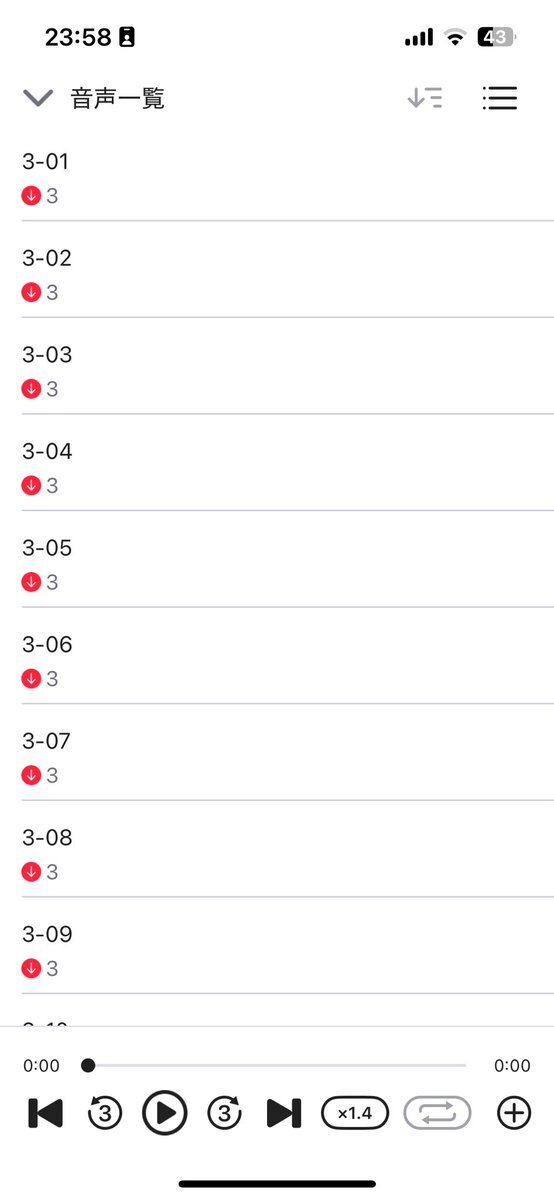Skip to the previous track
The image size is (554, 1199).
click(45, 1113)
